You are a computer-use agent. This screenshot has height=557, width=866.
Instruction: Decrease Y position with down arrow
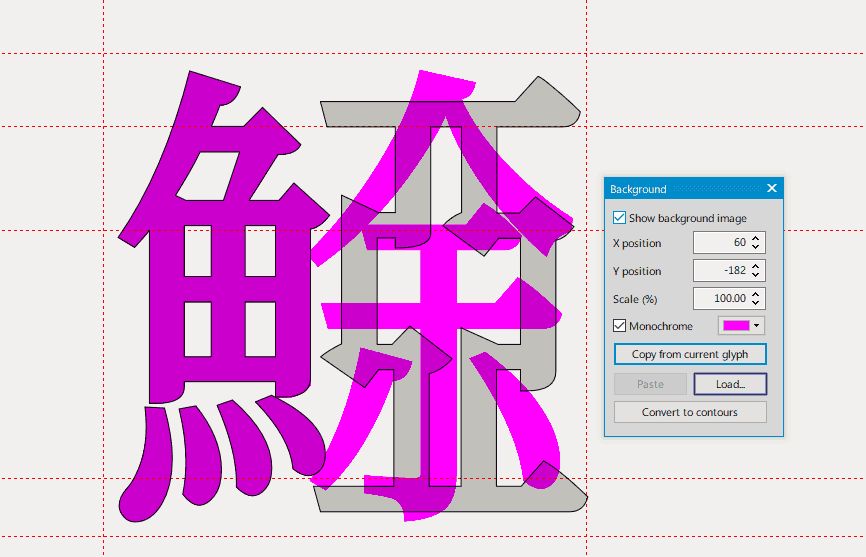click(757, 276)
